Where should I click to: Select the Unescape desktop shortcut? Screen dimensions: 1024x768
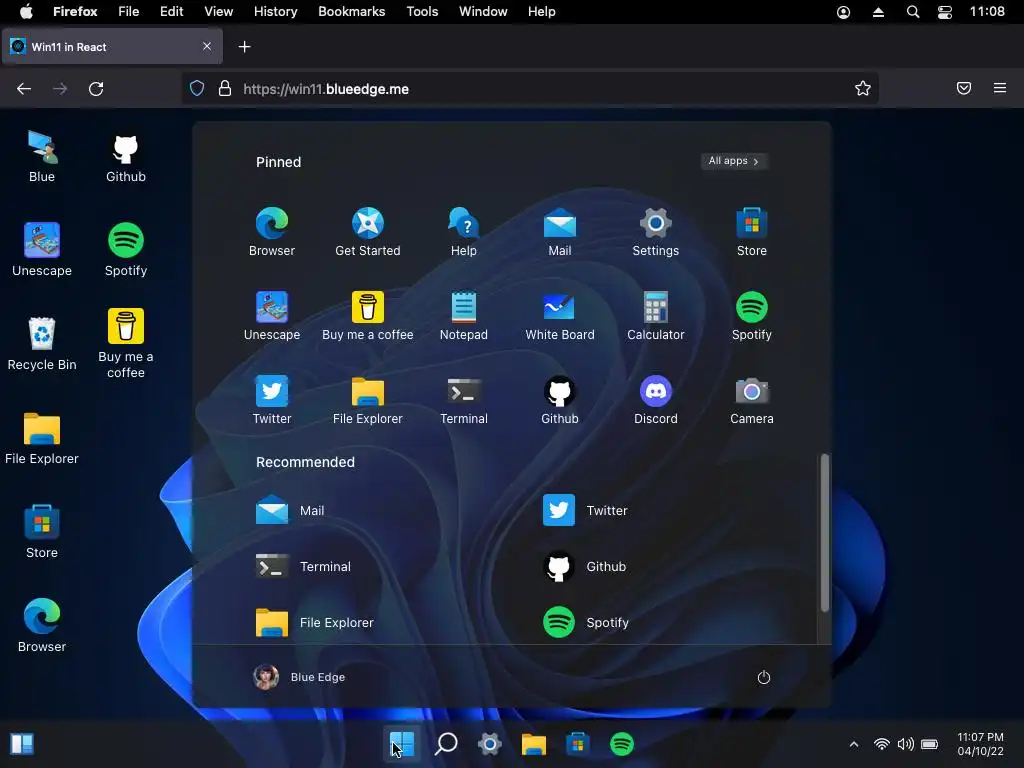click(x=42, y=249)
